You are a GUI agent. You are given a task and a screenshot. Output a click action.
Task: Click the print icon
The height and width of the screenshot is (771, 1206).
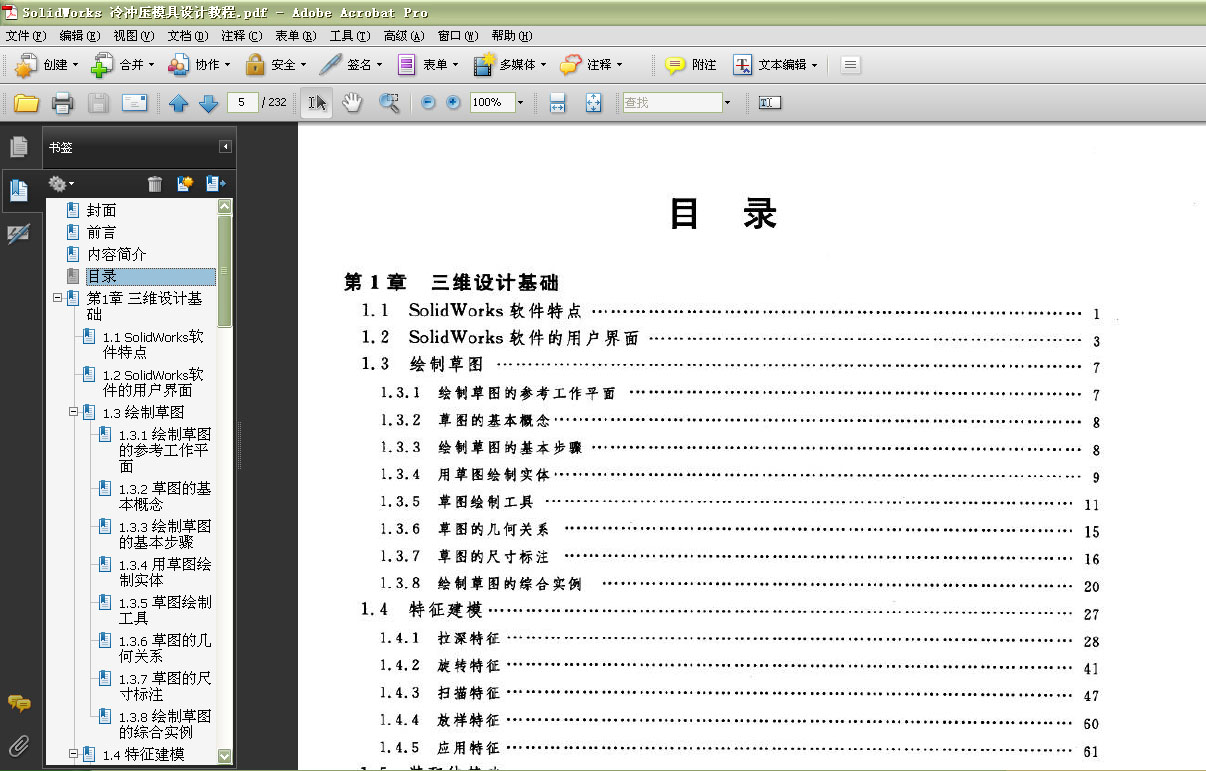pos(63,103)
